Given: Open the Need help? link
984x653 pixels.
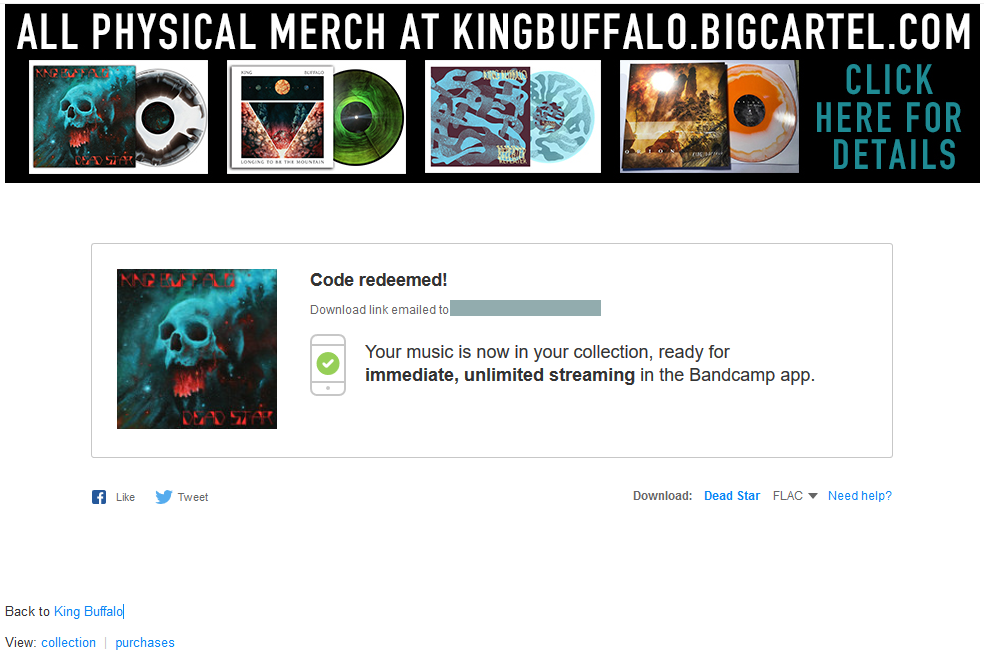Looking at the screenshot, I should tap(860, 496).
